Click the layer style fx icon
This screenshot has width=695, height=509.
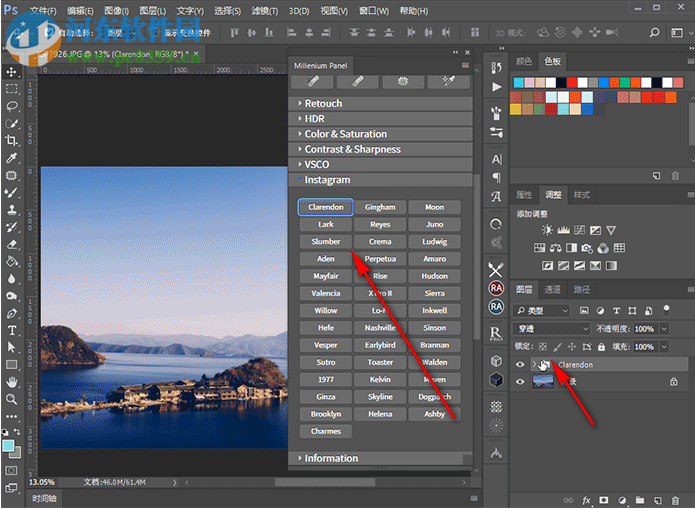point(587,498)
